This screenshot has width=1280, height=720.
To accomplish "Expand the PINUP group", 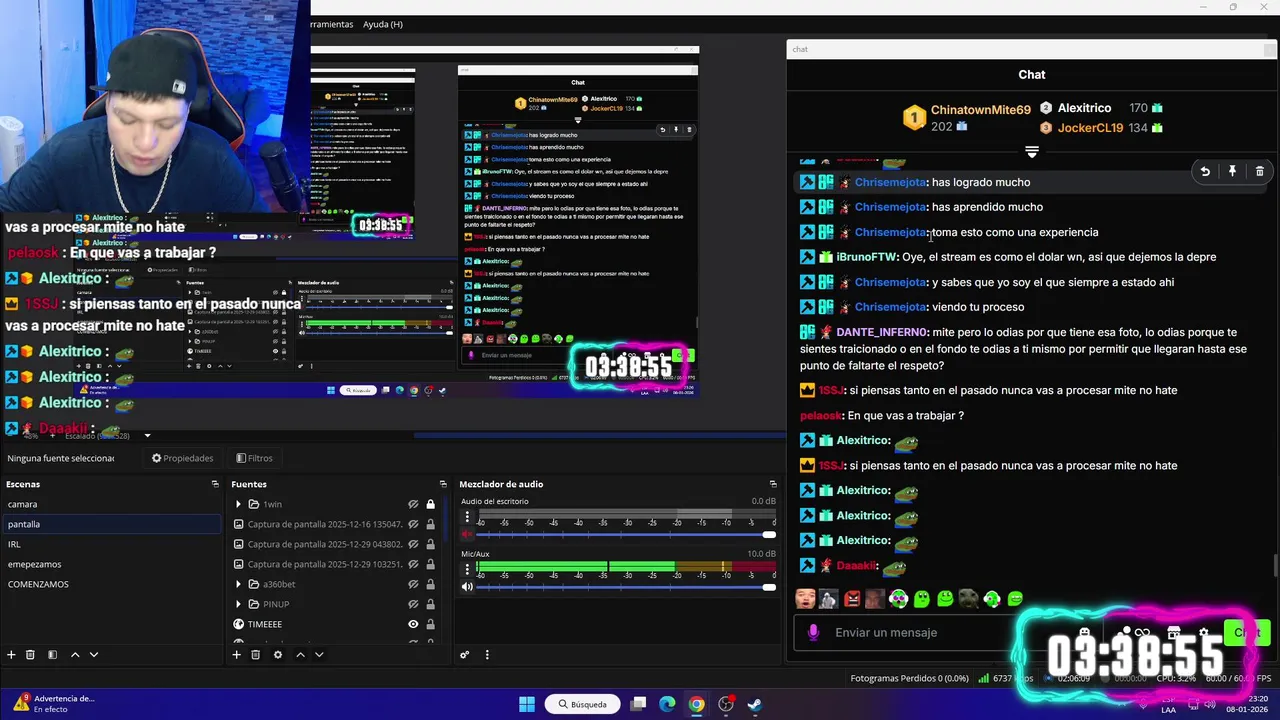I will coord(238,604).
